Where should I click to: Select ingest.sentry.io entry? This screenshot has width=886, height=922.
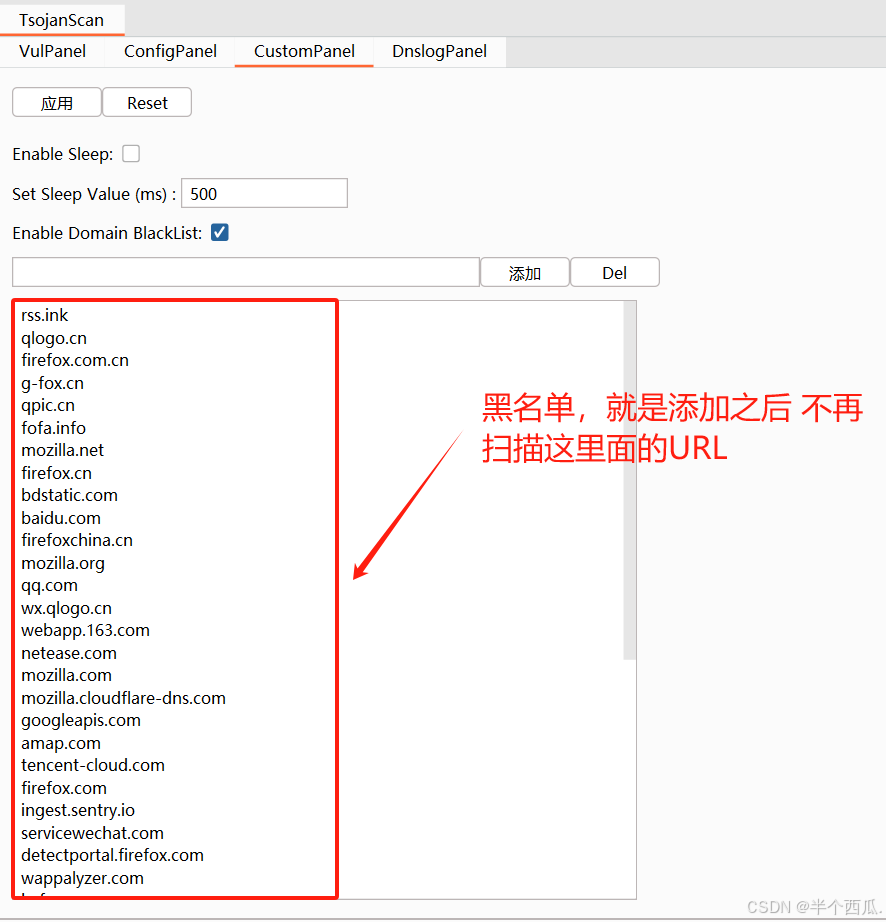tap(78, 810)
